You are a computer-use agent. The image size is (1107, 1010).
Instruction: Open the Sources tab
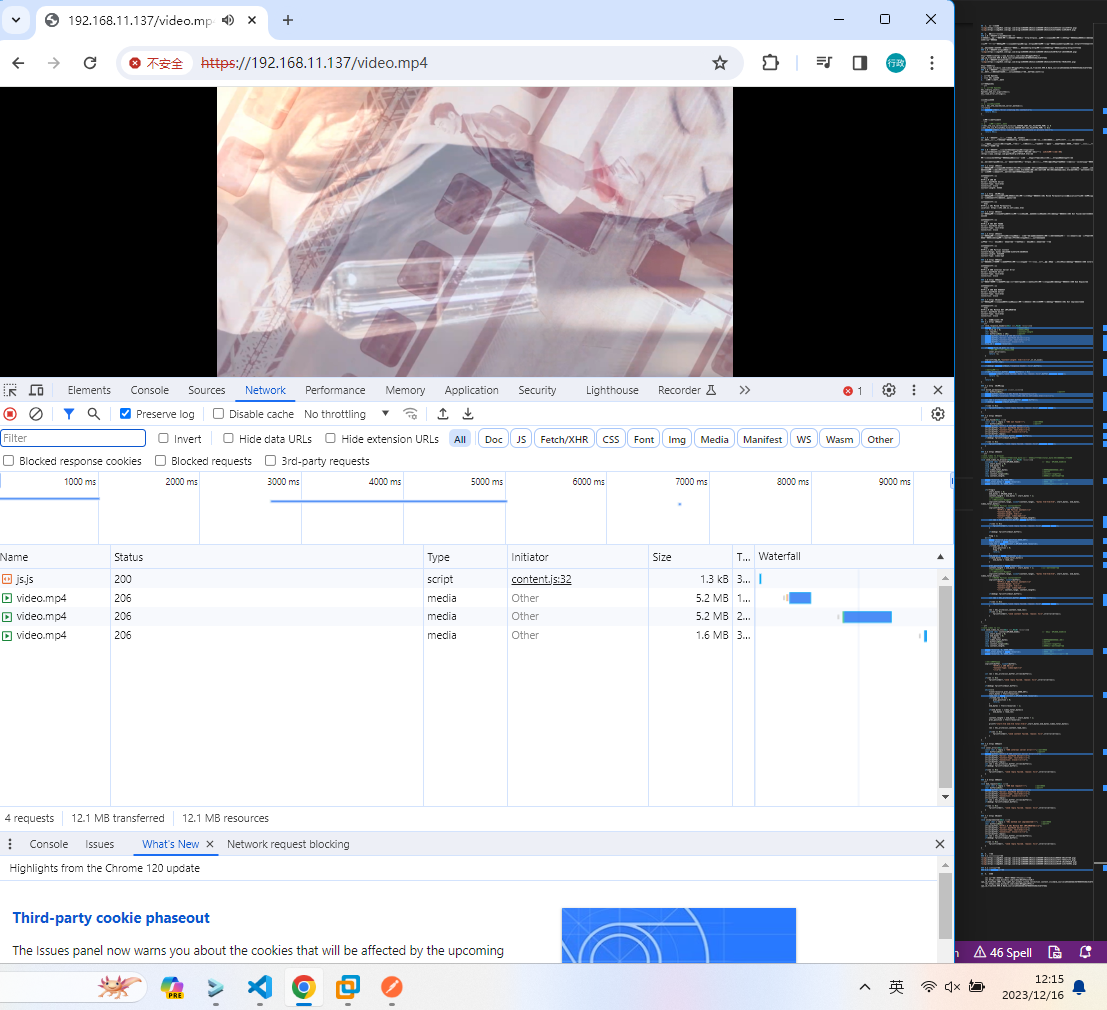[x=206, y=390]
